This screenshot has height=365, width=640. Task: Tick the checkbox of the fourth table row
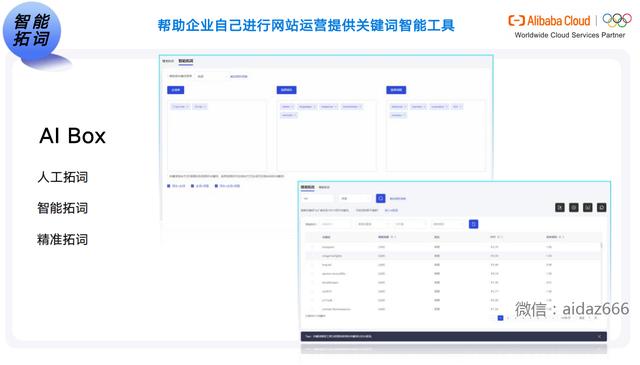pyautogui.click(x=313, y=274)
